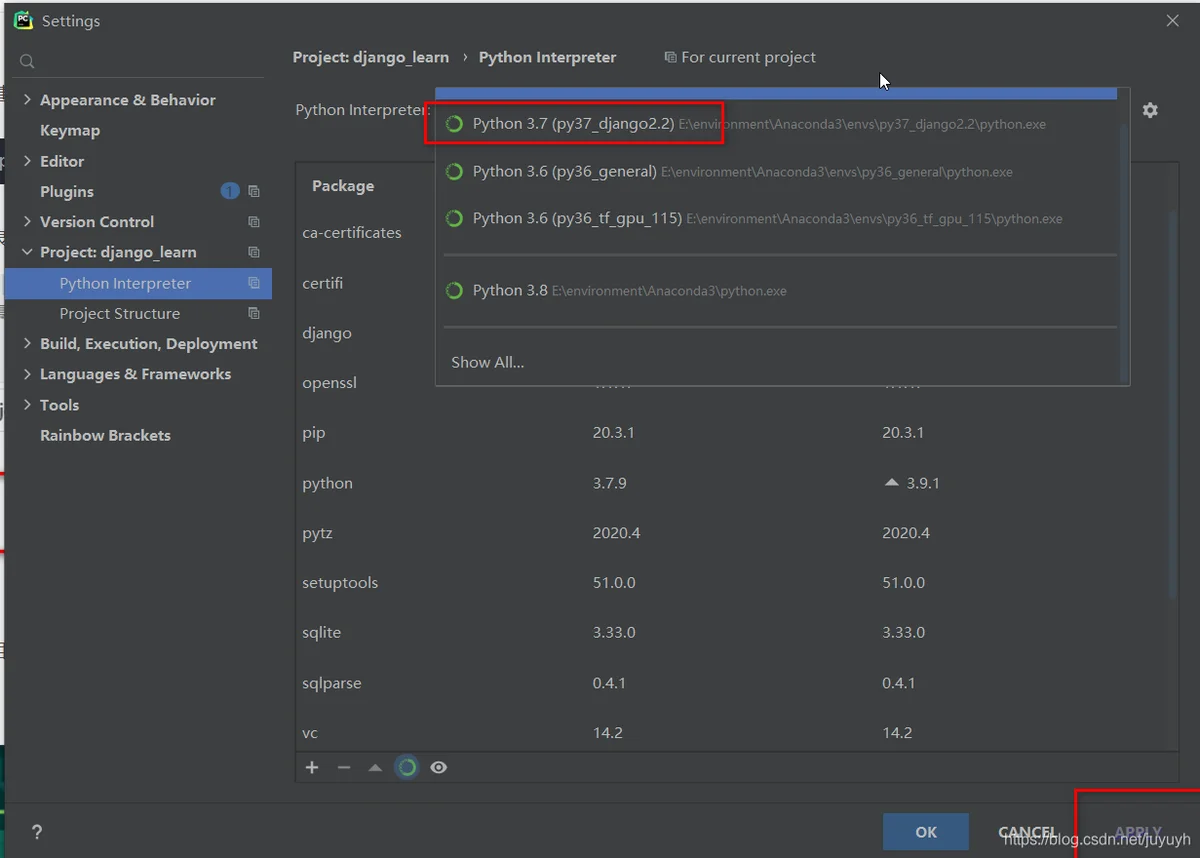
Task: Click the search magnifier icon in sidebar
Action: point(27,62)
